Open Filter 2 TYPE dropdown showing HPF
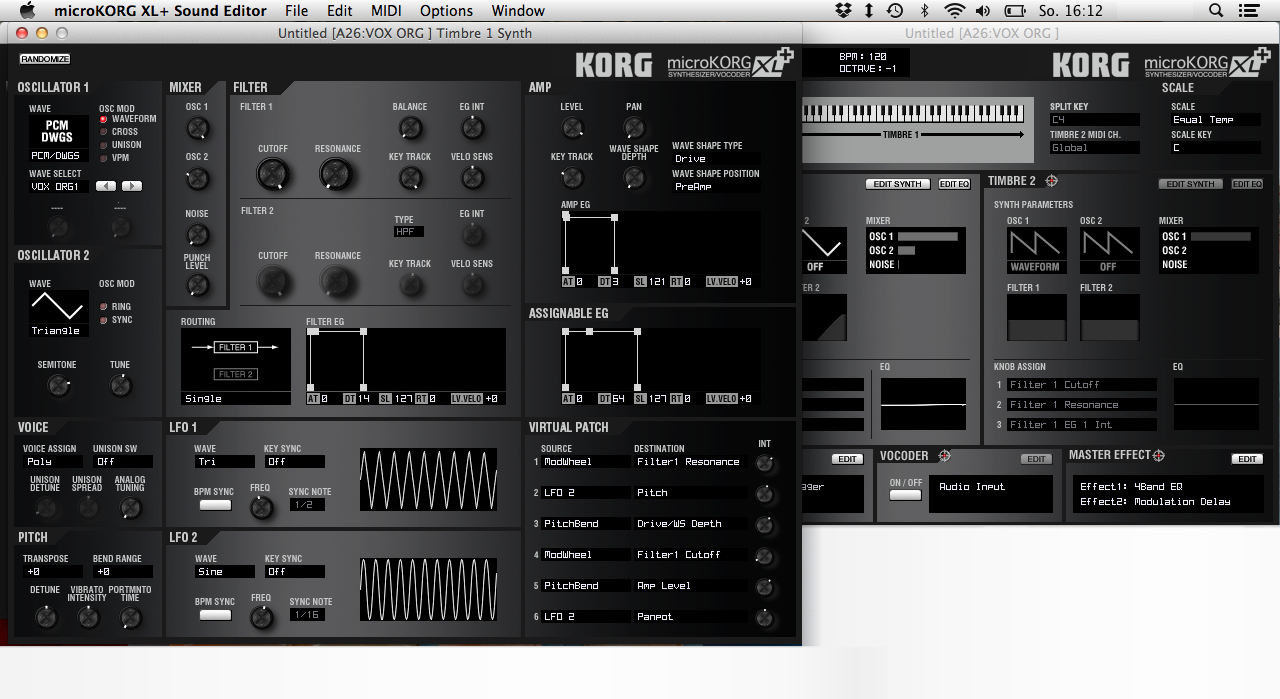The height and width of the screenshot is (699, 1280). (409, 232)
